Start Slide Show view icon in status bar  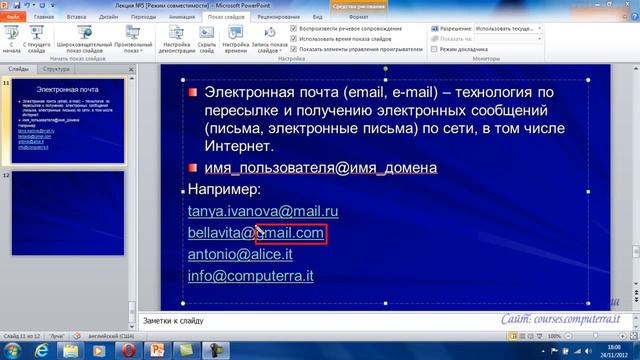coord(540,336)
